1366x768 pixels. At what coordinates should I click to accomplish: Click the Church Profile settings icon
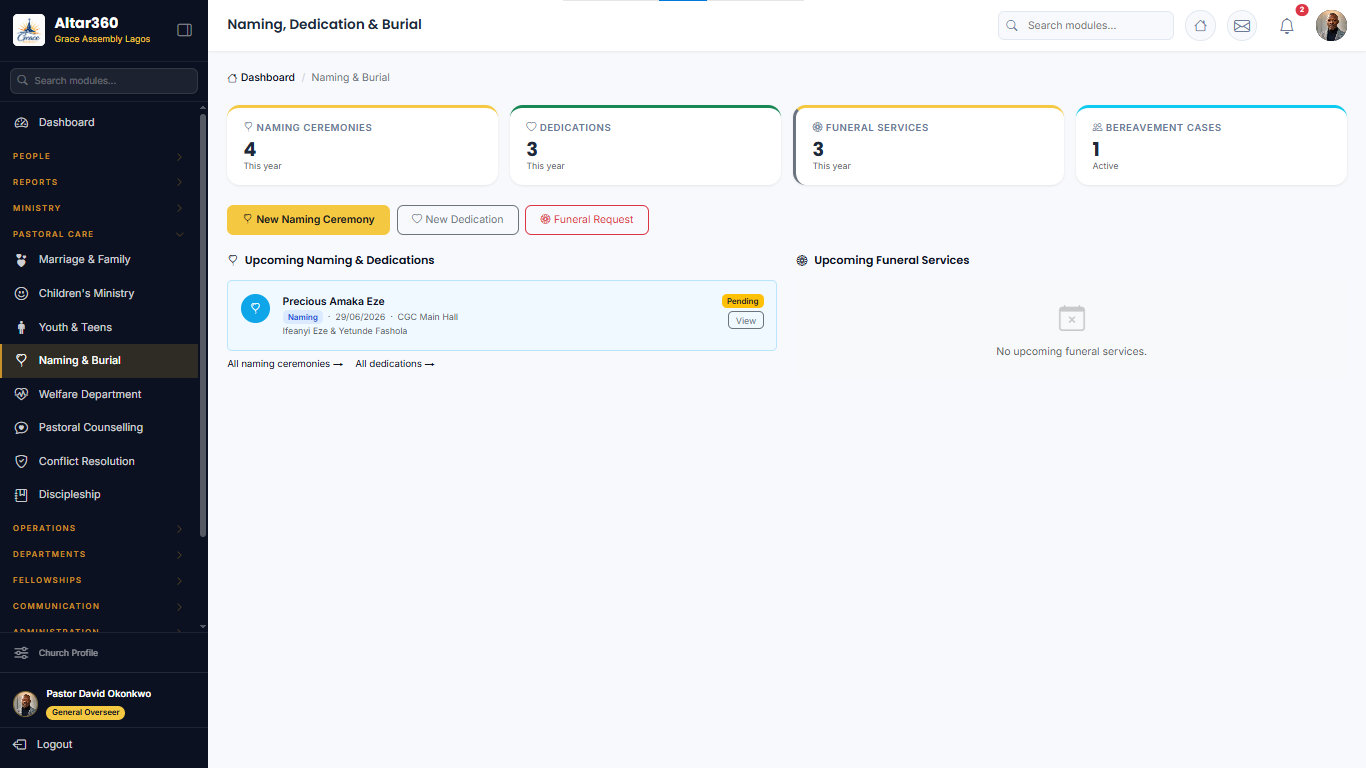pyautogui.click(x=21, y=653)
